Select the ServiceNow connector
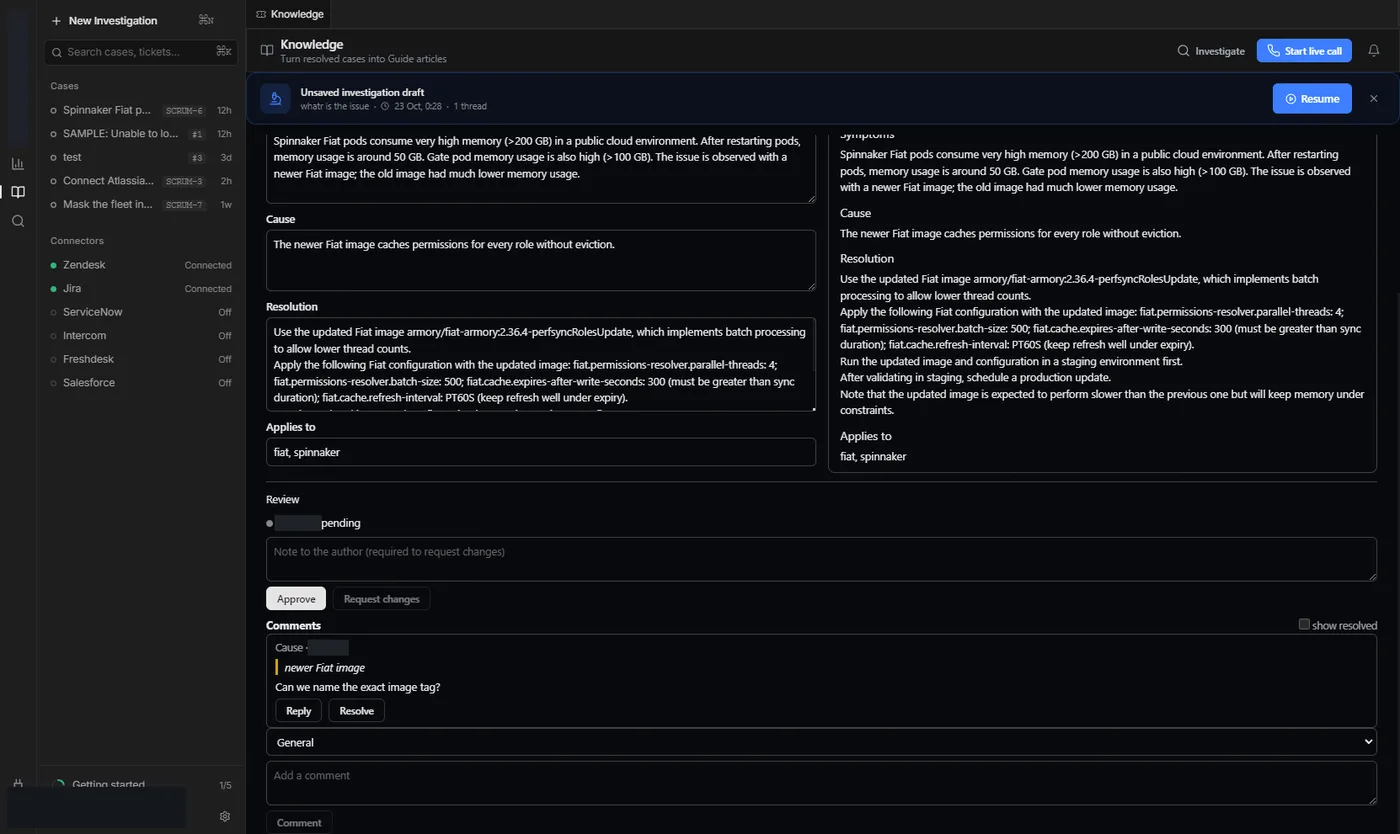 (x=141, y=312)
